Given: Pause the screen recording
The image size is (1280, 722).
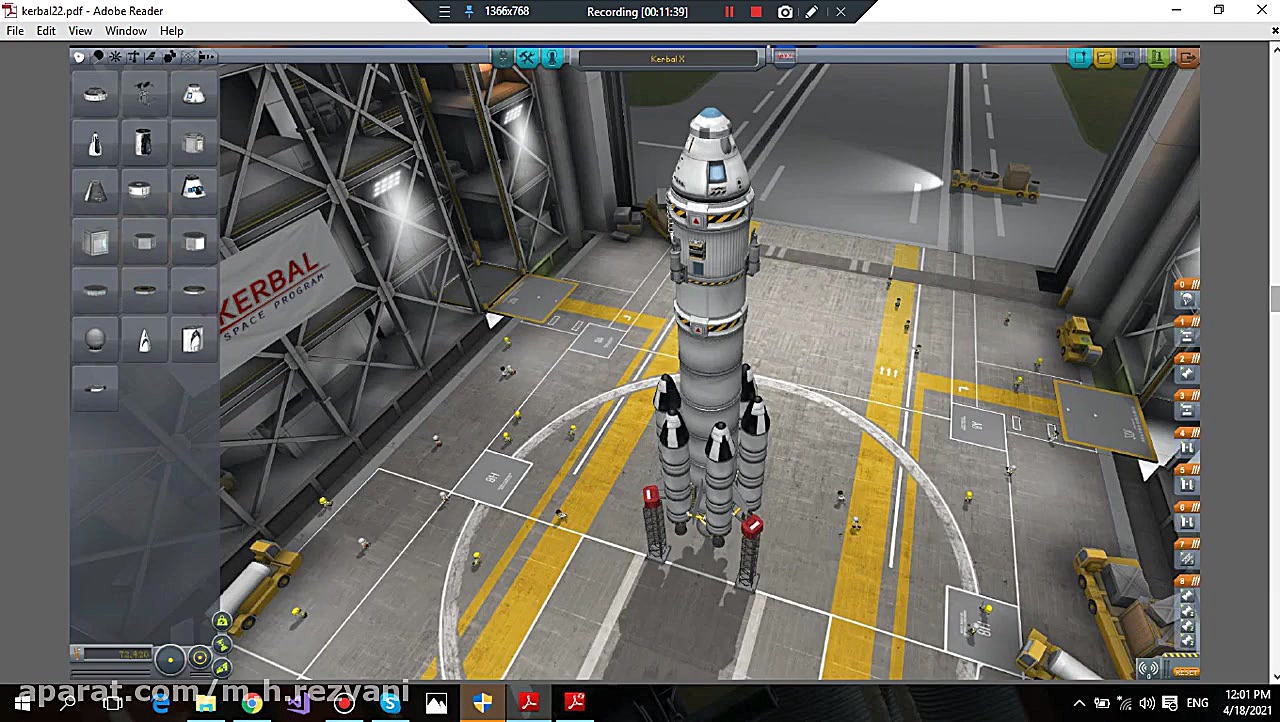Looking at the screenshot, I should point(729,12).
